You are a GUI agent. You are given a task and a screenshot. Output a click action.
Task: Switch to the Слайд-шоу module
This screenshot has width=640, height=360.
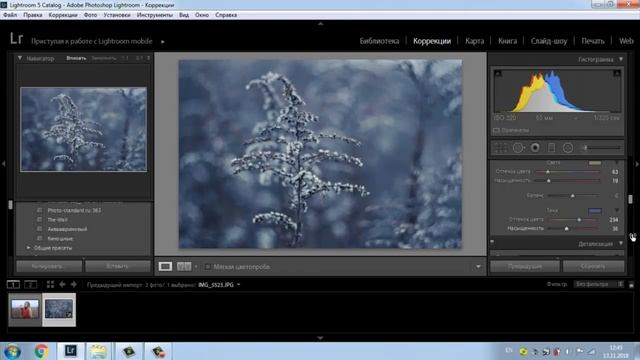point(549,41)
